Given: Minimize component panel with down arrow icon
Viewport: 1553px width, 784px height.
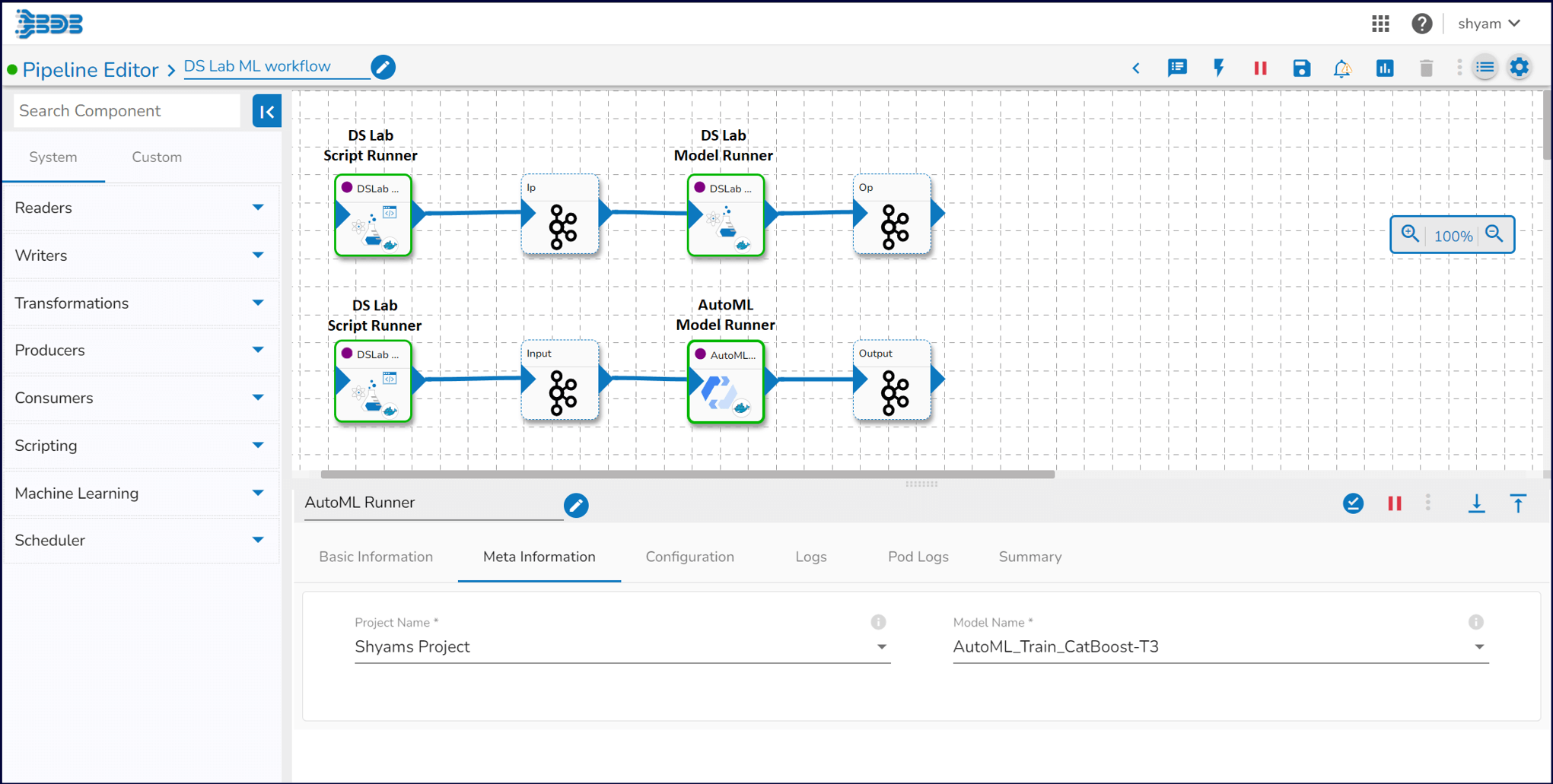Looking at the screenshot, I should (x=1477, y=503).
